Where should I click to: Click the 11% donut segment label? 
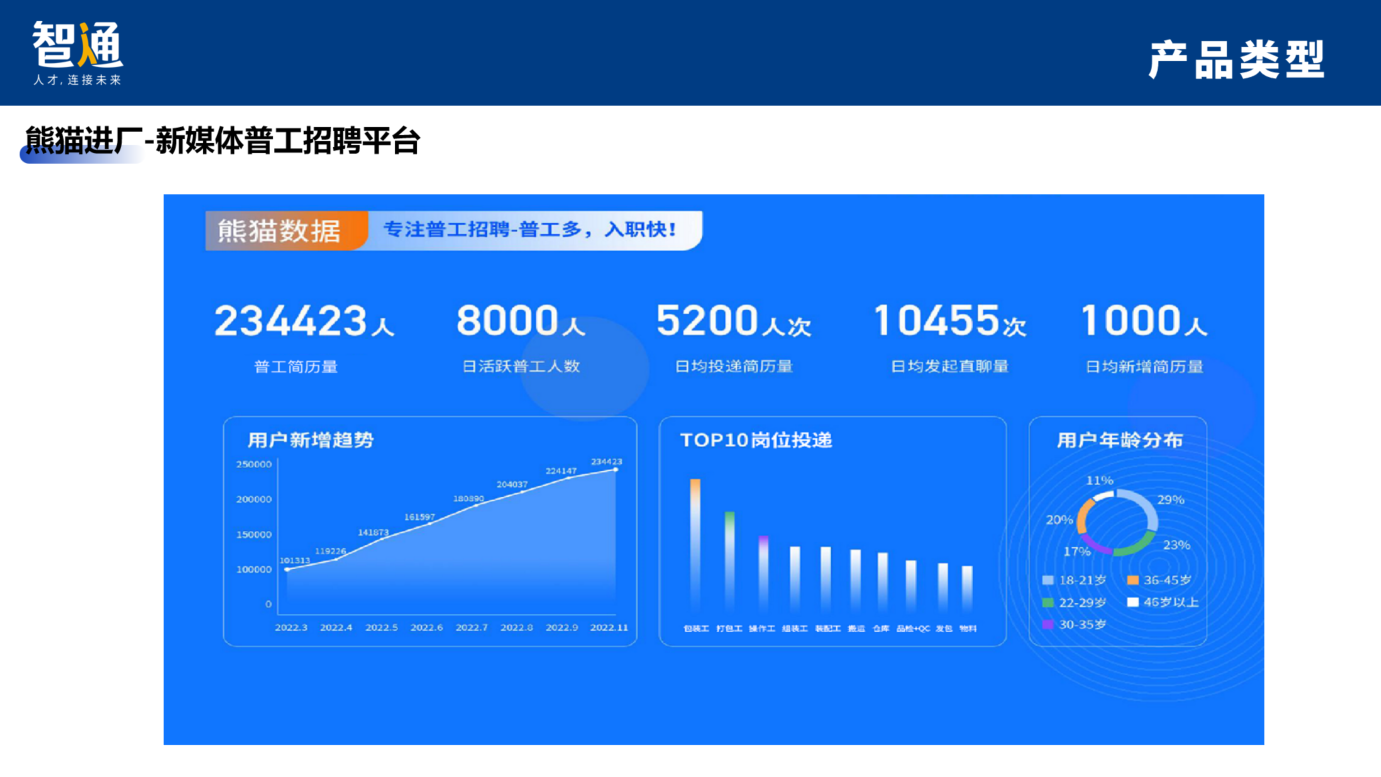[1100, 481]
